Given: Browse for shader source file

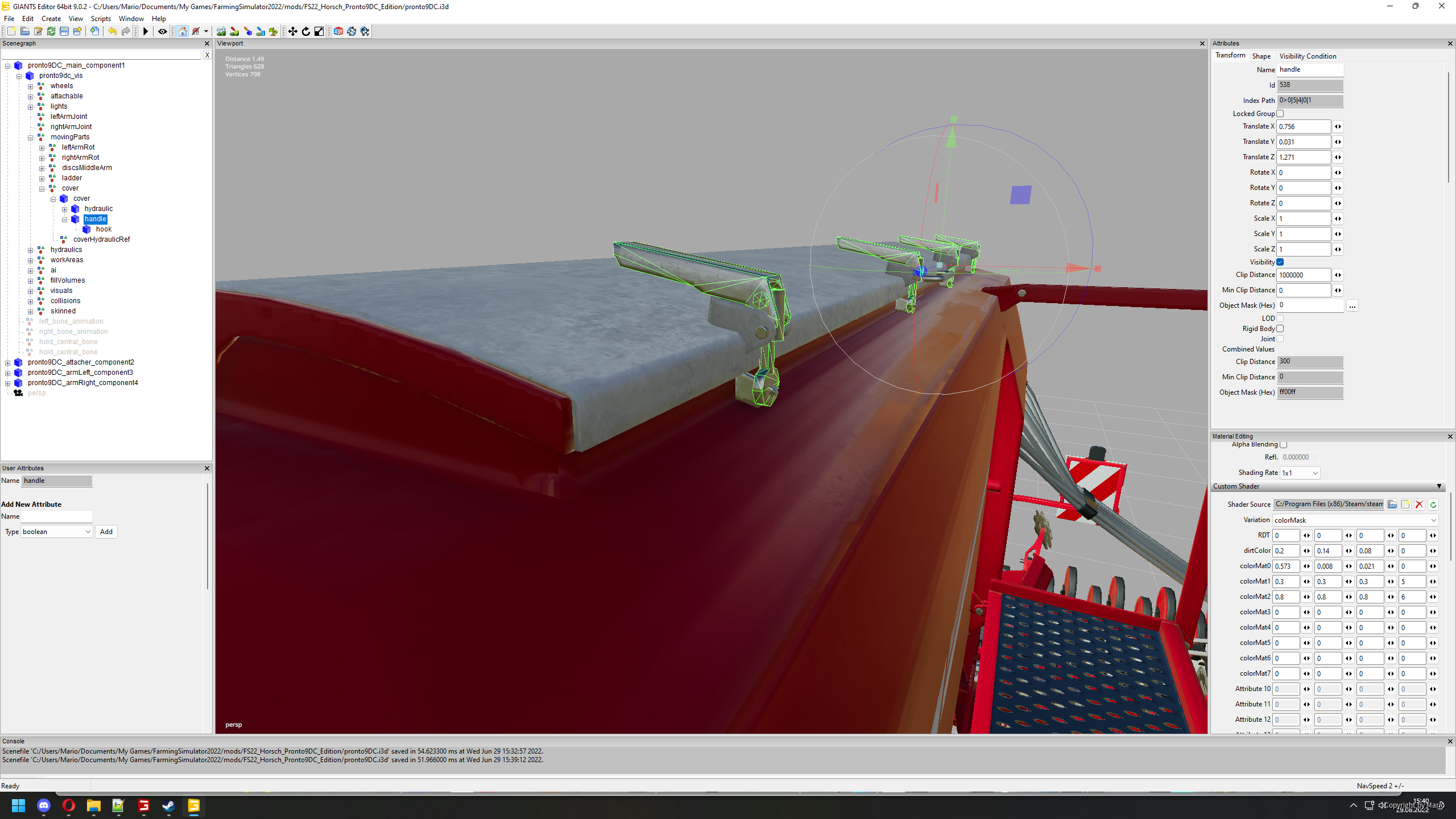Looking at the screenshot, I should pos(1392,504).
